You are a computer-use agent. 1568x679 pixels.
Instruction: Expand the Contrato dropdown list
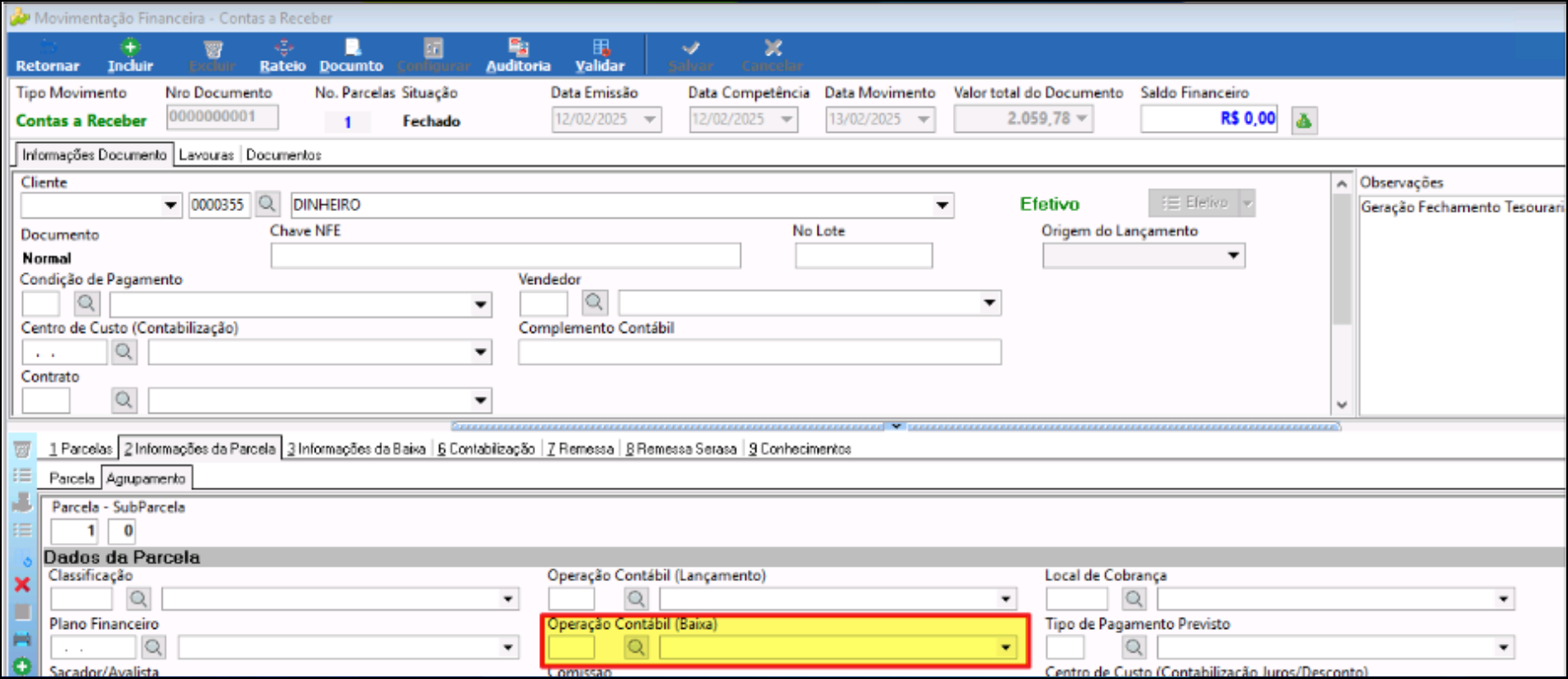pyautogui.click(x=481, y=401)
